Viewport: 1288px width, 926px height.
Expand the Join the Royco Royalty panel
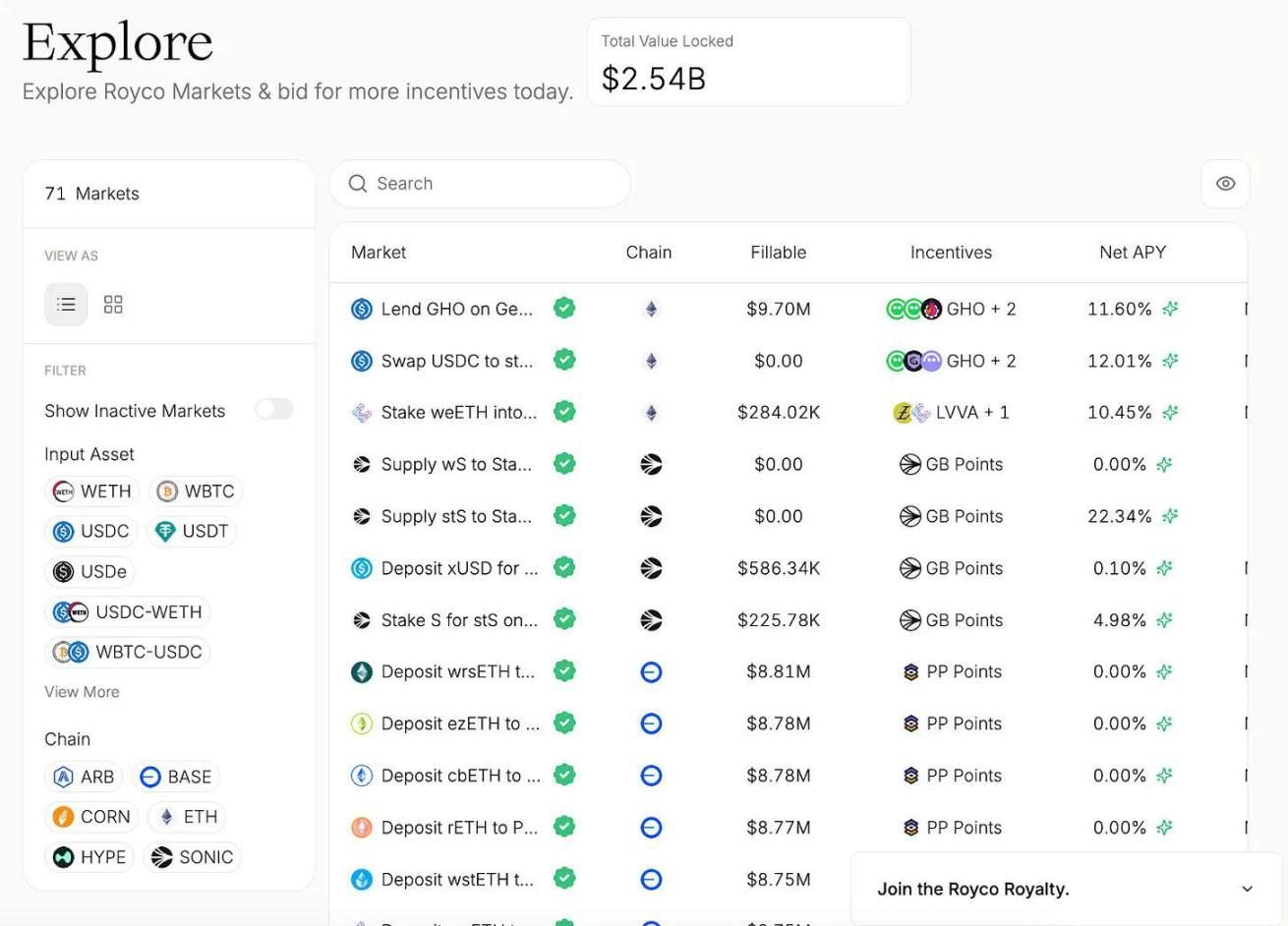tap(1247, 889)
